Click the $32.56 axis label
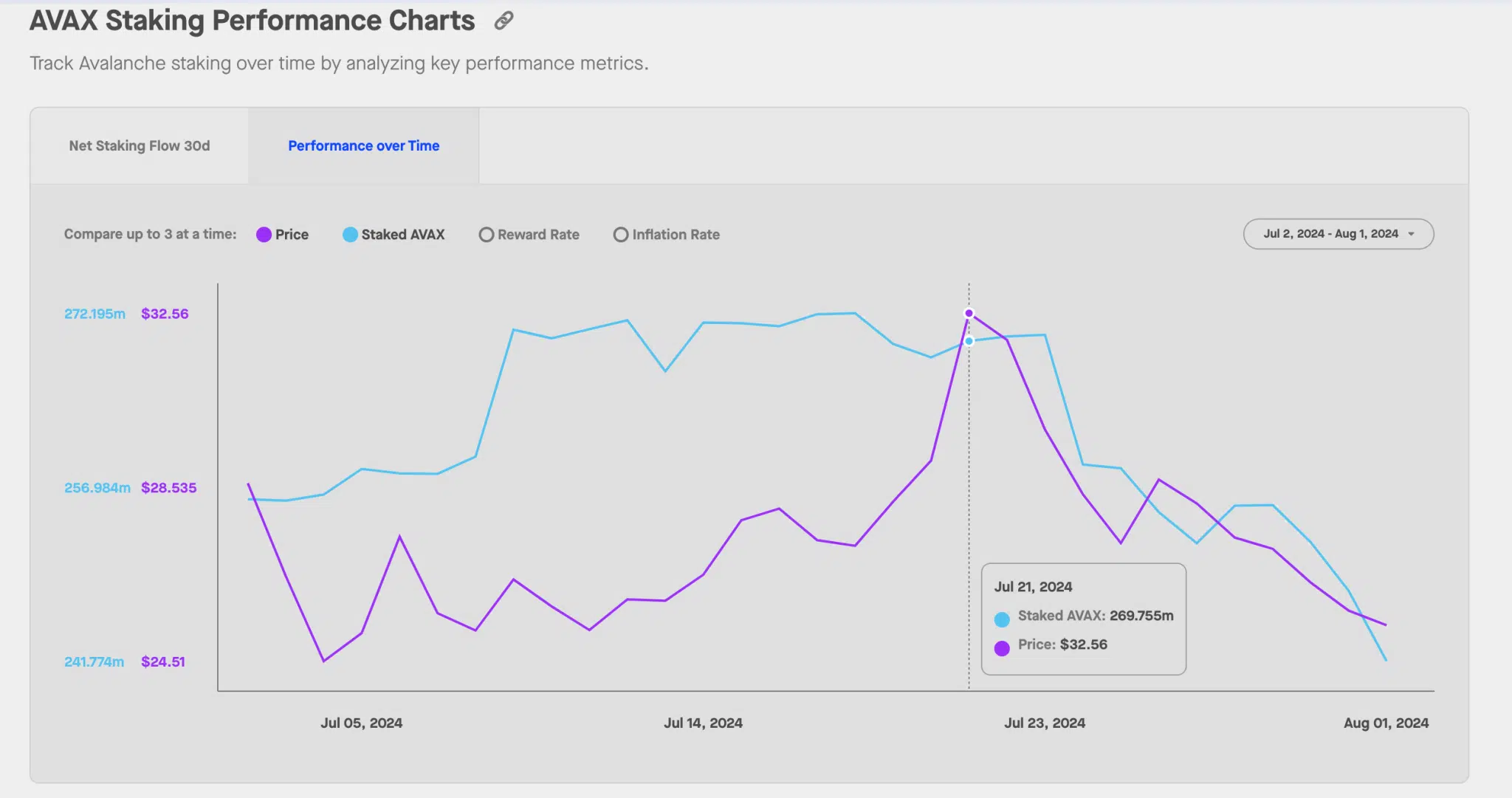 coord(165,314)
